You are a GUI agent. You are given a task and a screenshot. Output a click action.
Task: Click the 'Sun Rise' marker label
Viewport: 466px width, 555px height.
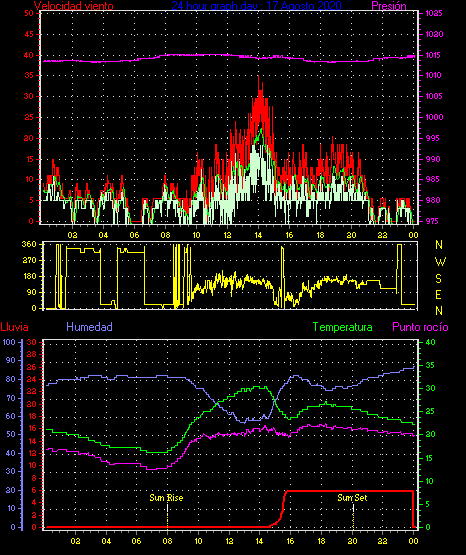166,498
